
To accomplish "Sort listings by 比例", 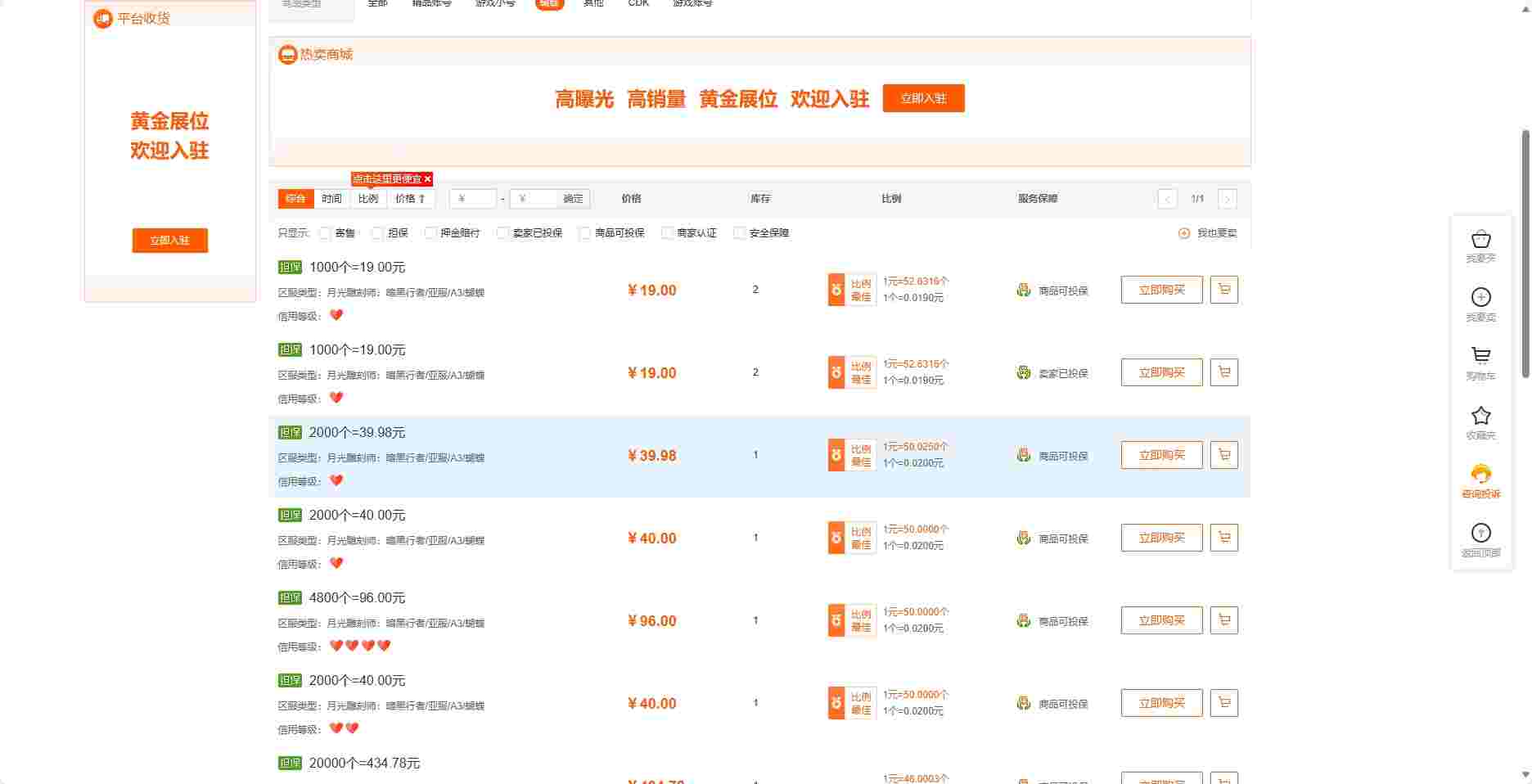I will [x=368, y=199].
